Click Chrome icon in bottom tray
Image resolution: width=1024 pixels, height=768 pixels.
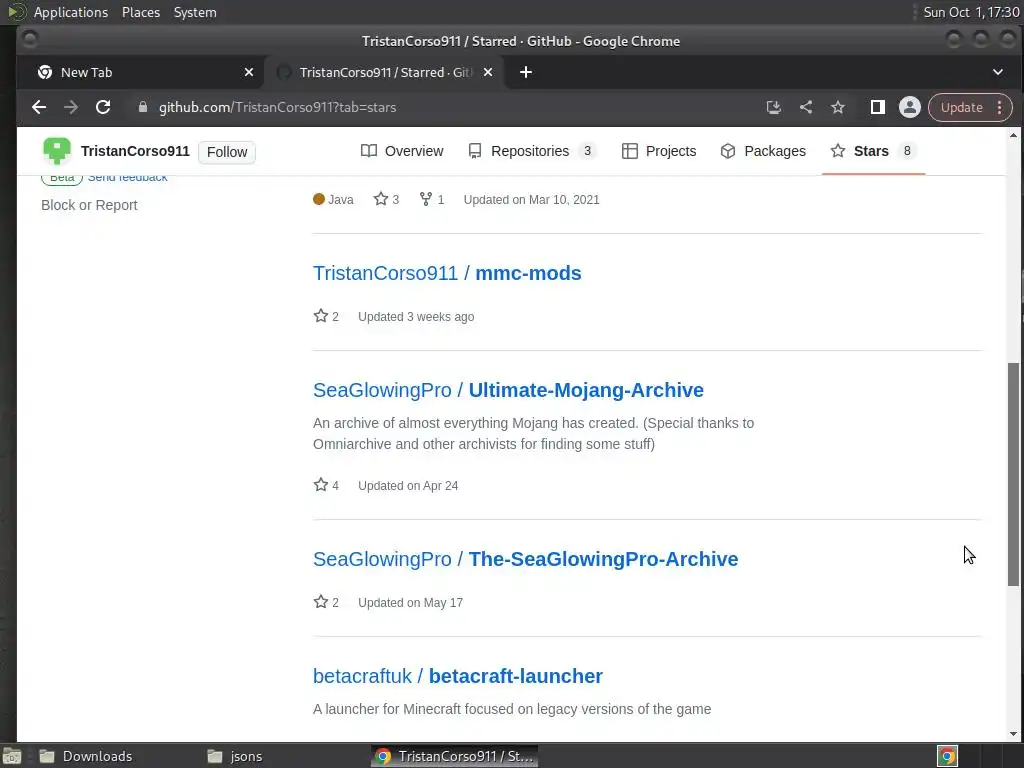pyautogui.click(x=947, y=756)
